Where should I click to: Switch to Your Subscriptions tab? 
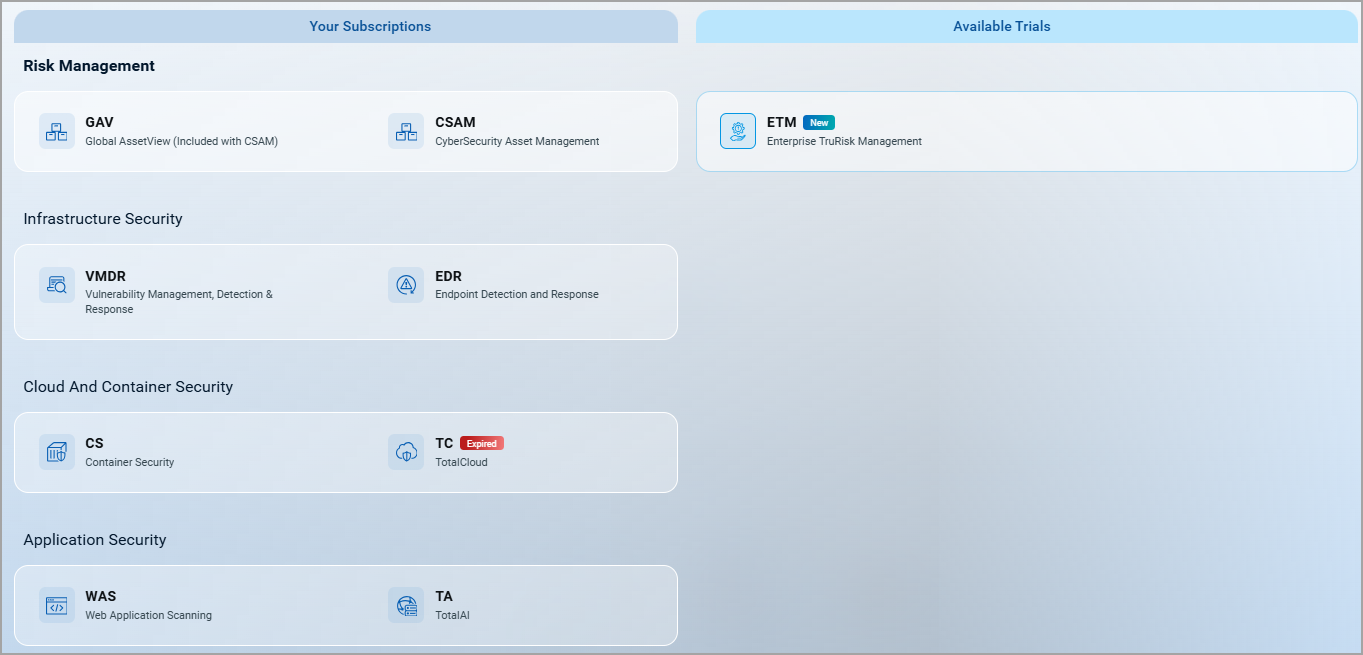pyautogui.click(x=346, y=27)
